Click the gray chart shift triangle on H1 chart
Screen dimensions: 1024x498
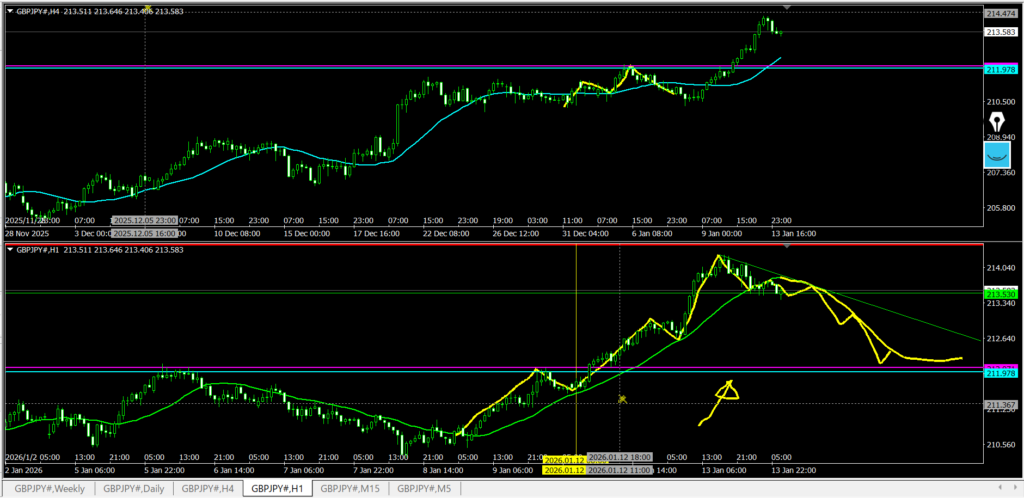click(786, 247)
